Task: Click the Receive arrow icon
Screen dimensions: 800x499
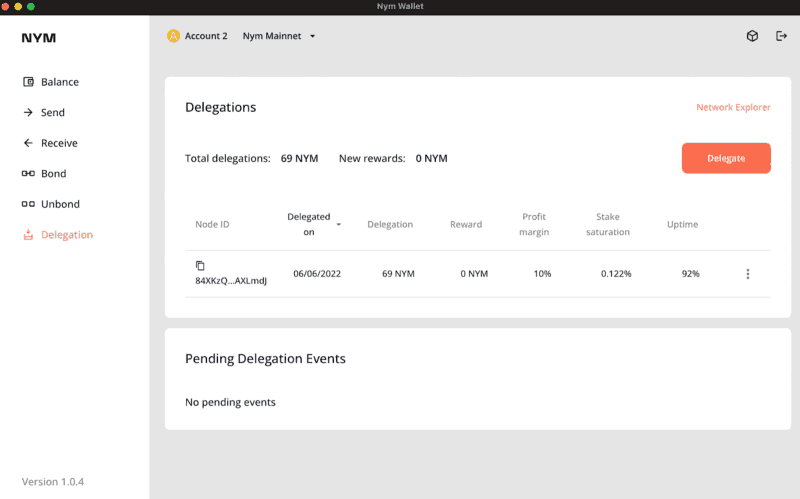Action: pos(28,143)
